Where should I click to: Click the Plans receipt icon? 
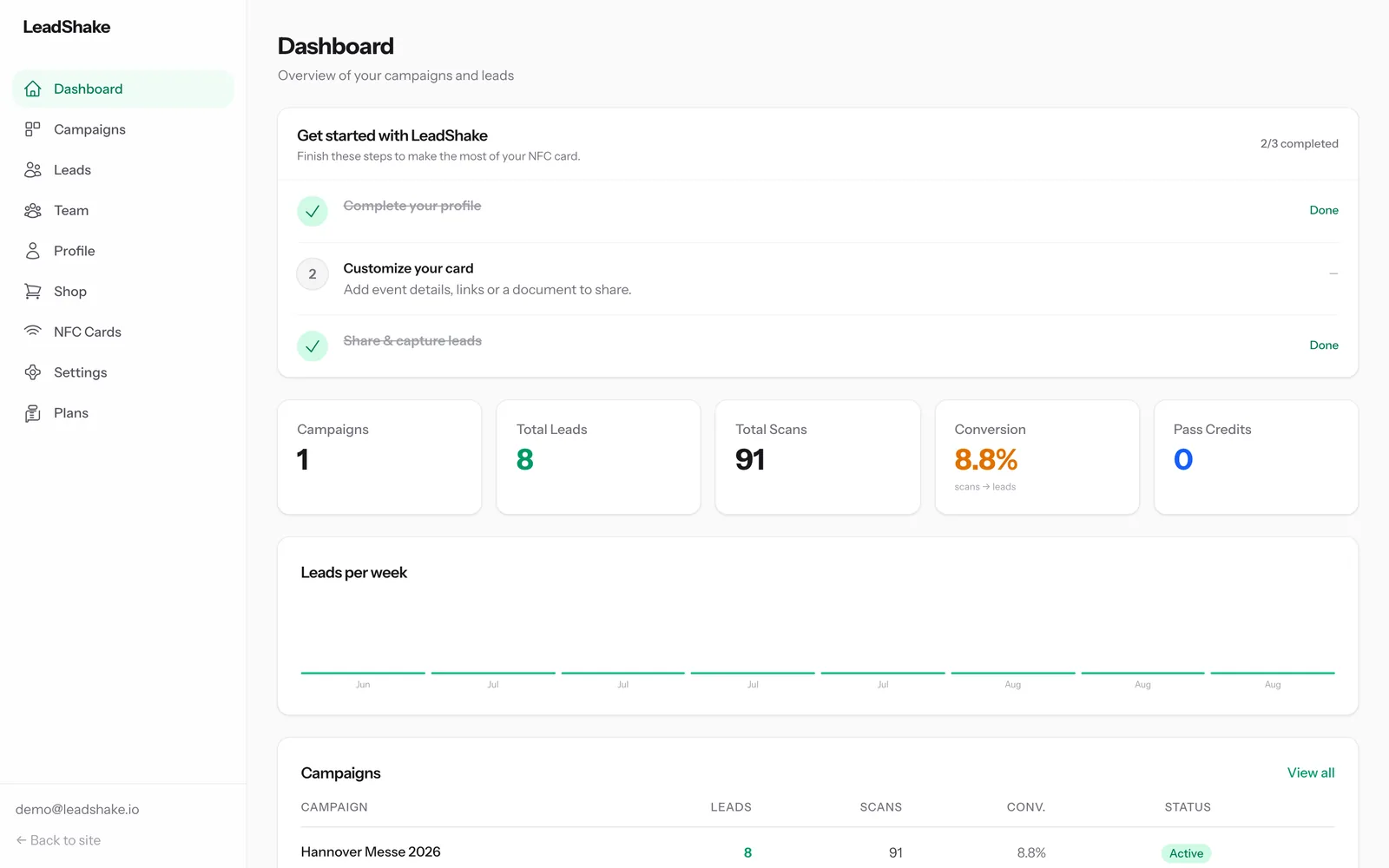click(x=33, y=413)
